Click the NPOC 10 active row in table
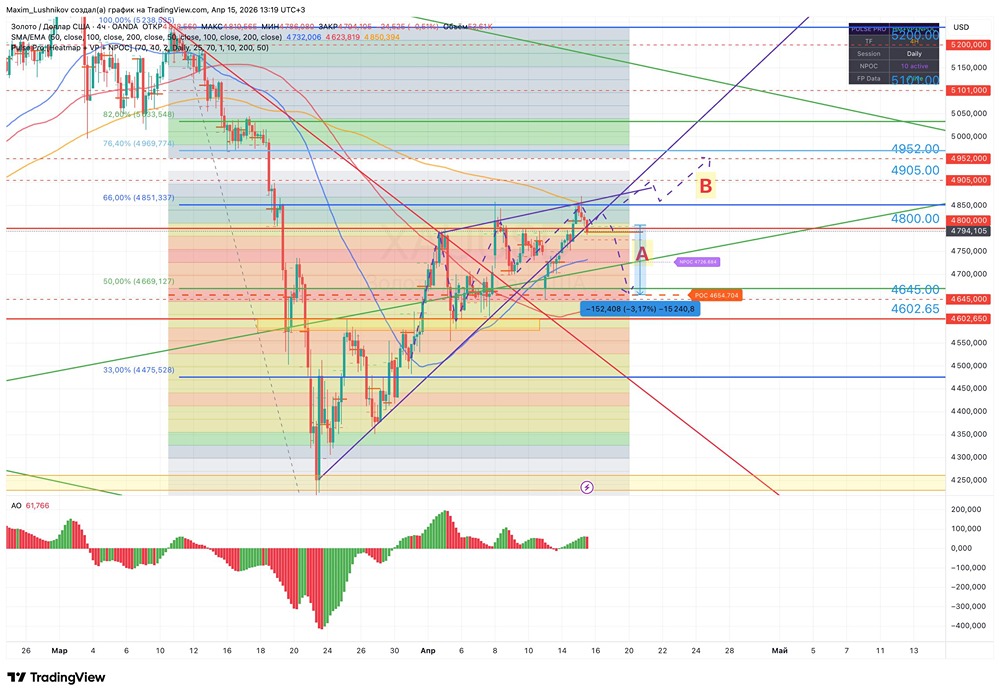Screen dimensions: 1000x696 point(893,66)
